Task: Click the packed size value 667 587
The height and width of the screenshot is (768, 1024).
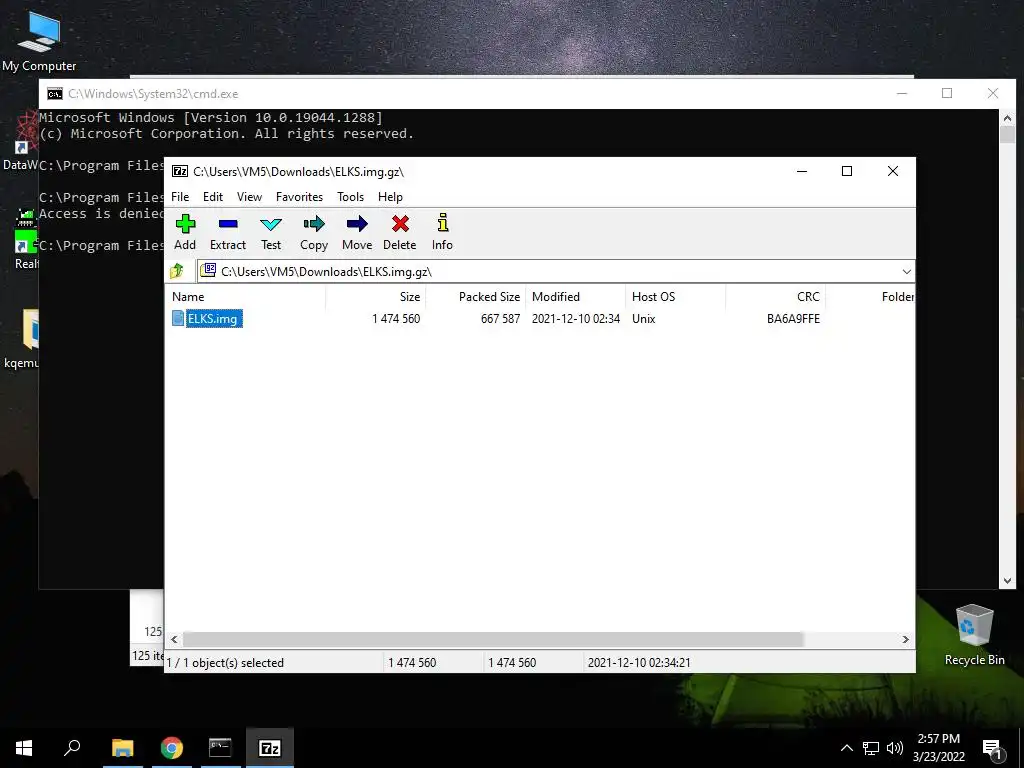Action: [500, 319]
